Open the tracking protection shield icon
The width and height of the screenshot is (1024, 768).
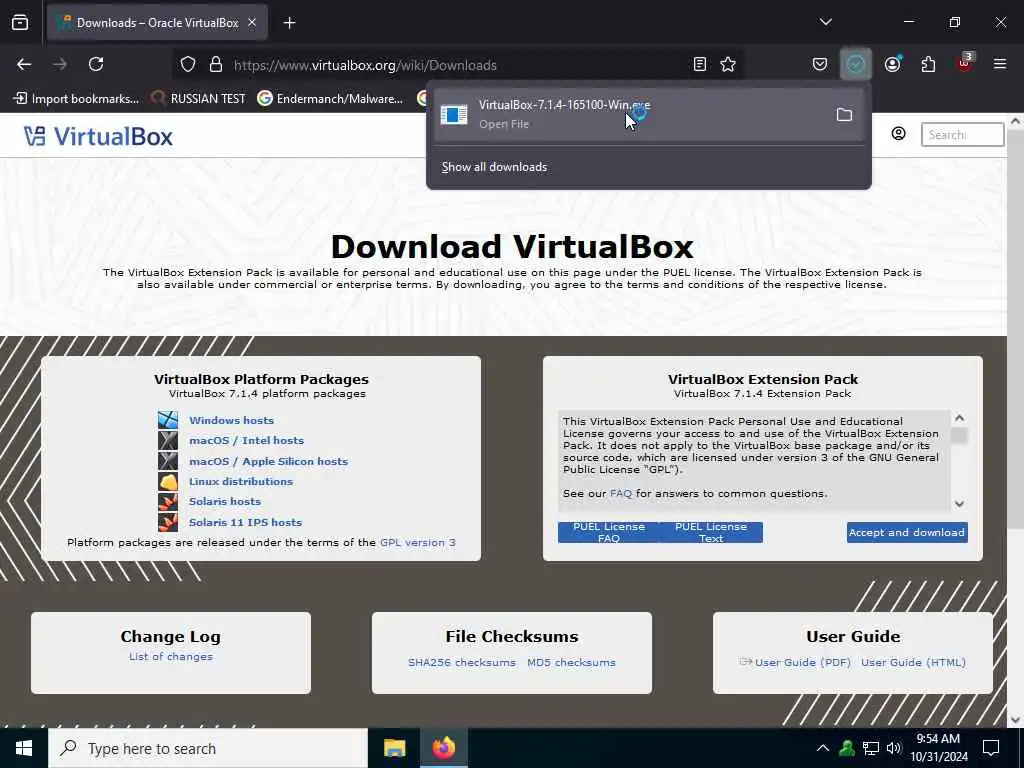(x=188, y=65)
